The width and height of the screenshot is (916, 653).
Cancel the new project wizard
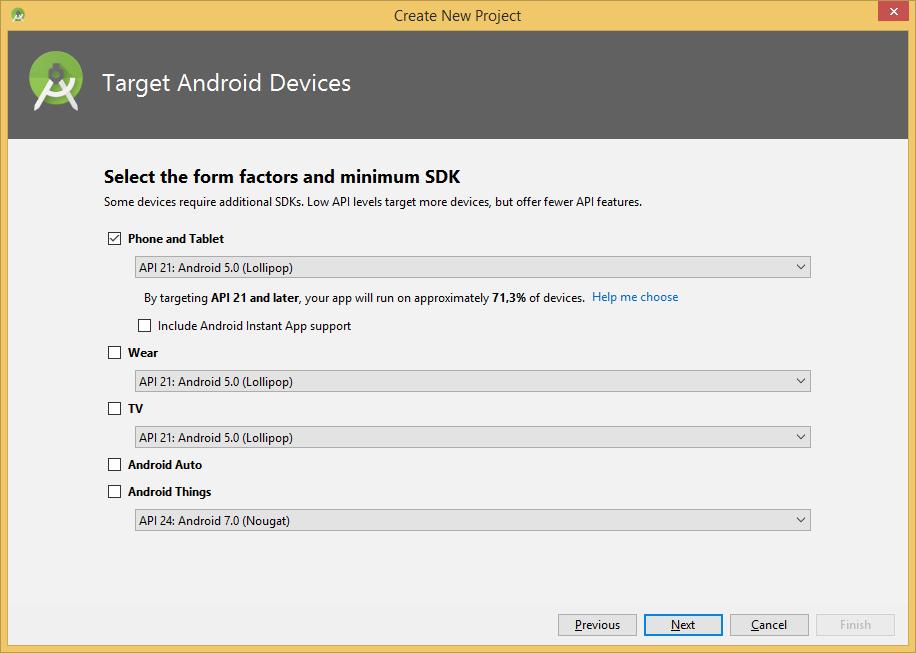[x=769, y=624]
